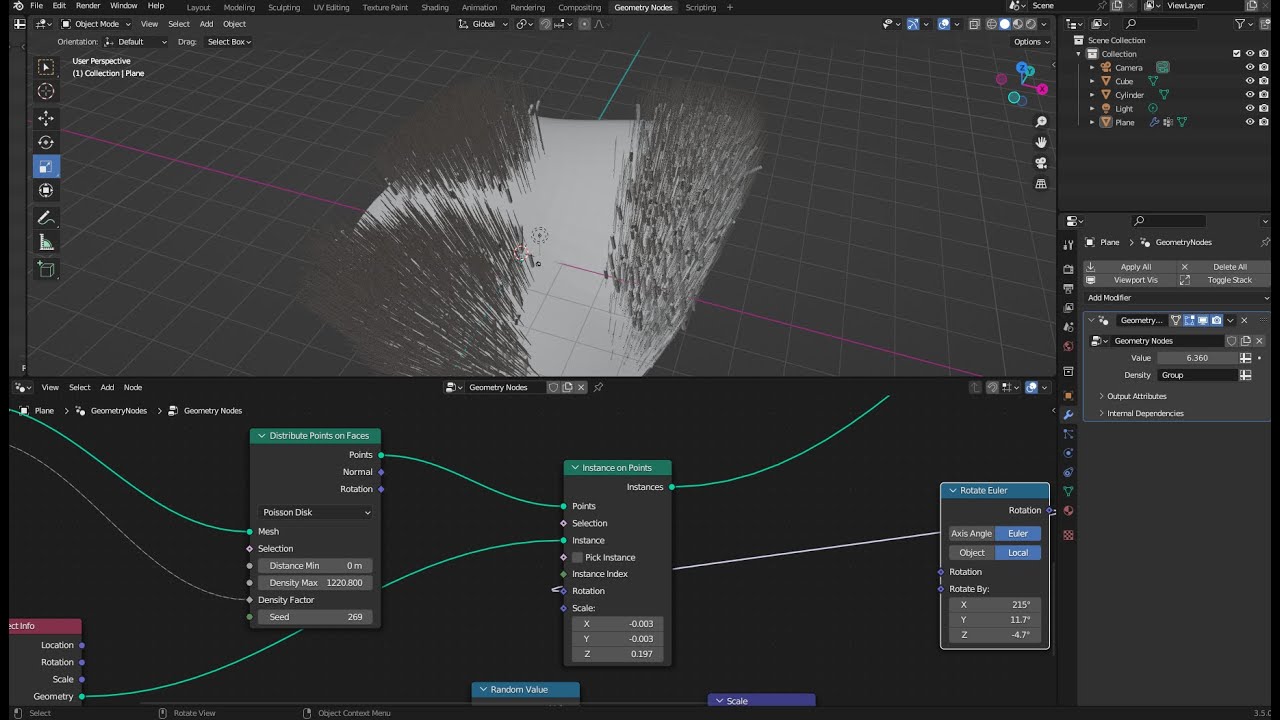Toggle viewport overlays button

coord(944,24)
